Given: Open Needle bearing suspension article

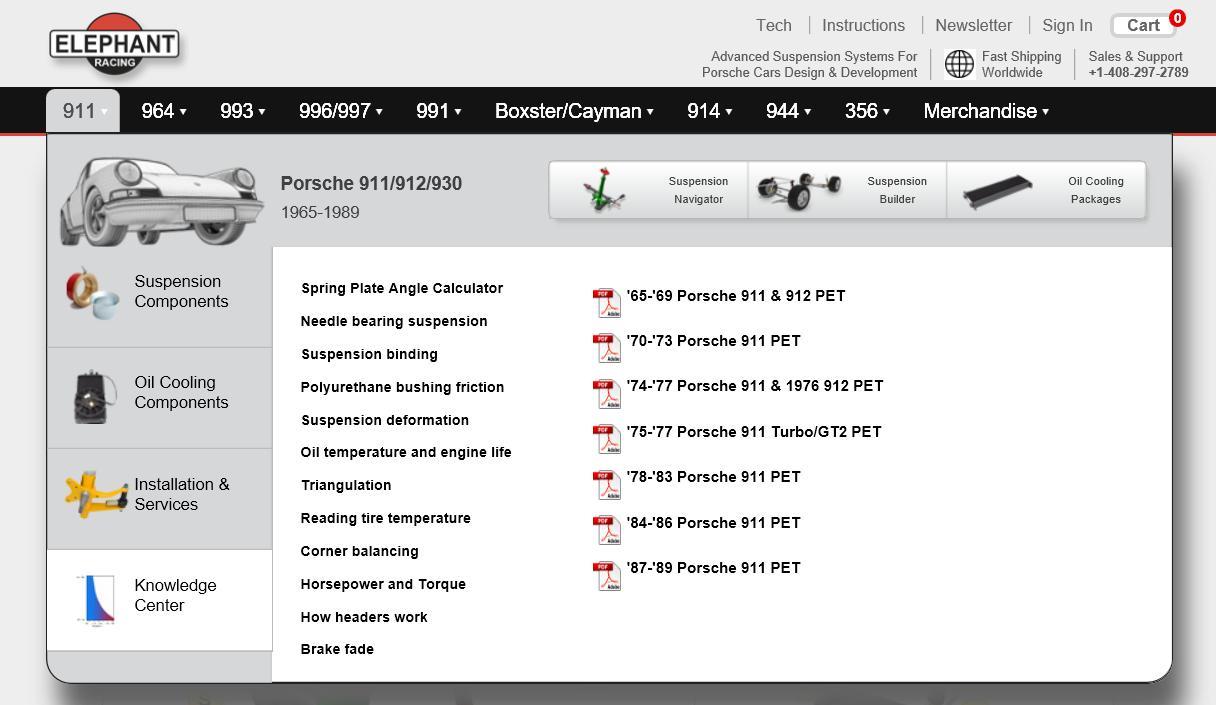Looking at the screenshot, I should tap(394, 321).
